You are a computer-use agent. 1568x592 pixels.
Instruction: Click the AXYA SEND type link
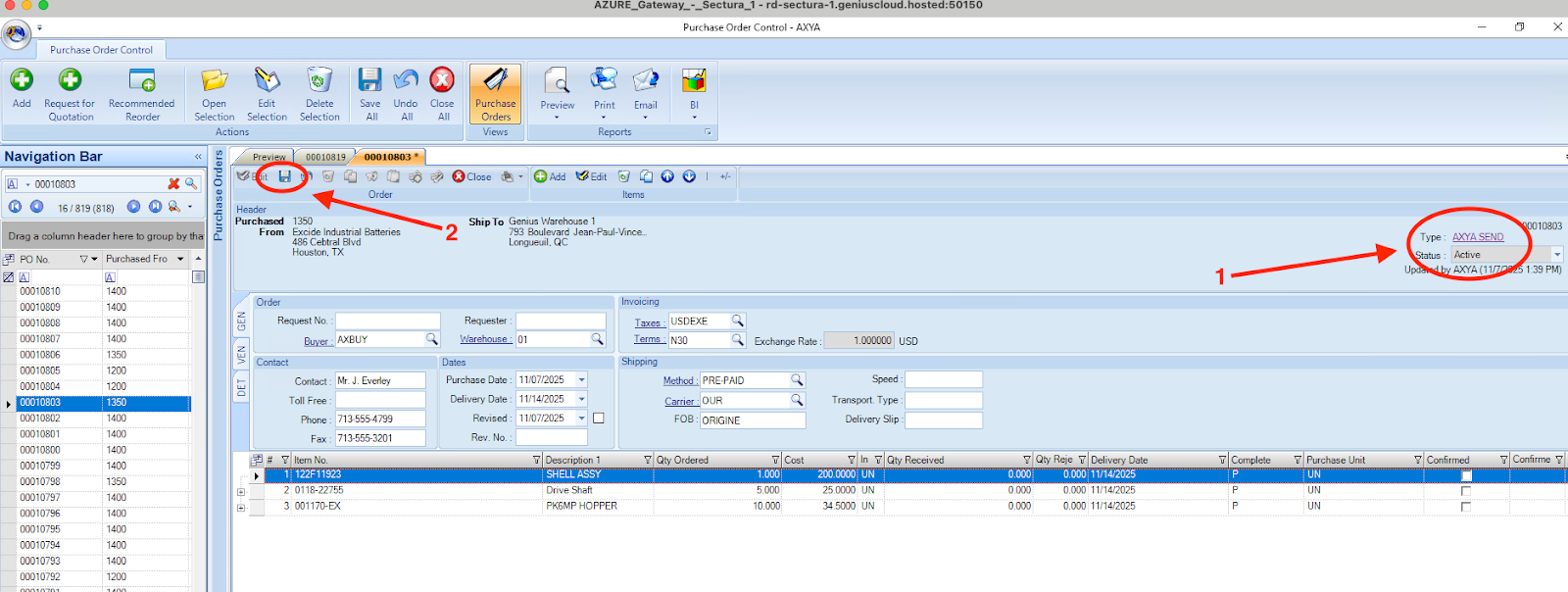click(x=1478, y=237)
